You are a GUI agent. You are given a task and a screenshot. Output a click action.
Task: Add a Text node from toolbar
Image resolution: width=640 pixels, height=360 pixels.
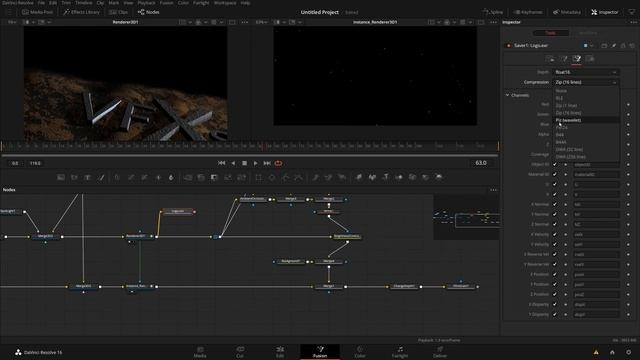(x=87, y=177)
